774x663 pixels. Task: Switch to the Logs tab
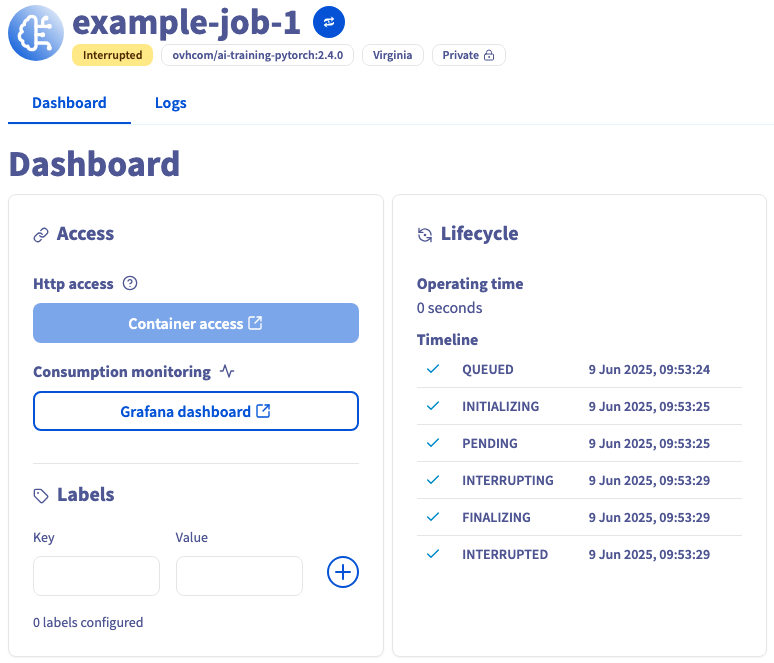[x=171, y=103]
